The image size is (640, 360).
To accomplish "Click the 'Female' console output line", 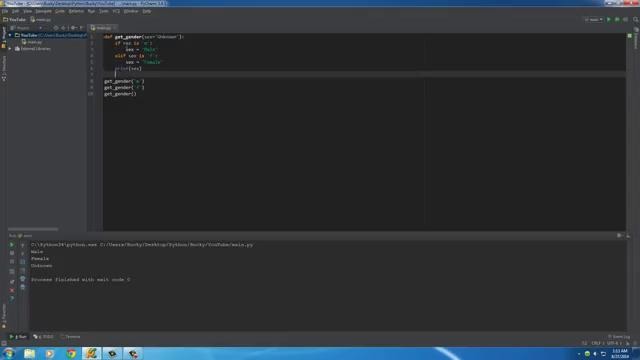I will click(40, 259).
